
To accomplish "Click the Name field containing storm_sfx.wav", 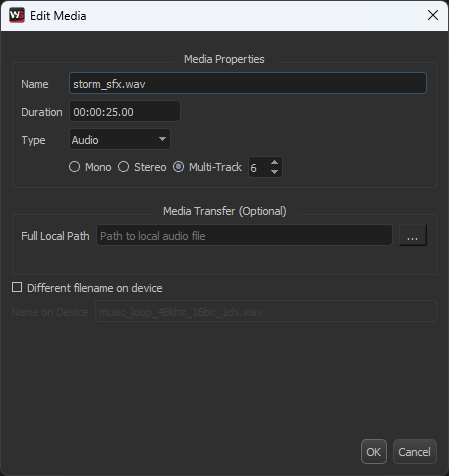I will (x=248, y=83).
